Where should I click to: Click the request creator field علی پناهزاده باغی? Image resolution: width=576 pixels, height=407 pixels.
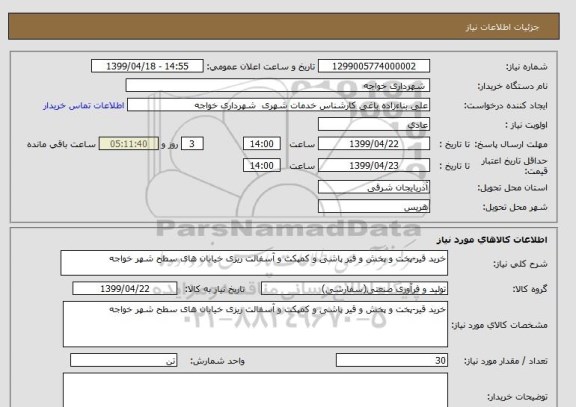point(278,105)
